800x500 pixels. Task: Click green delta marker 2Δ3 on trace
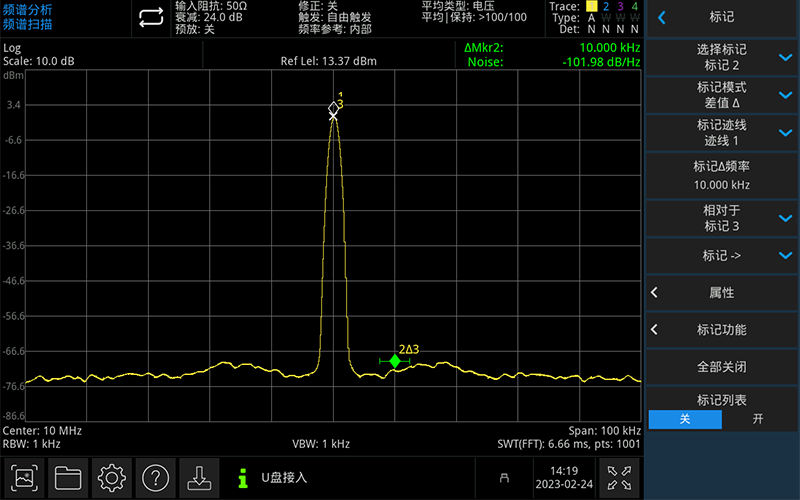(x=395, y=361)
